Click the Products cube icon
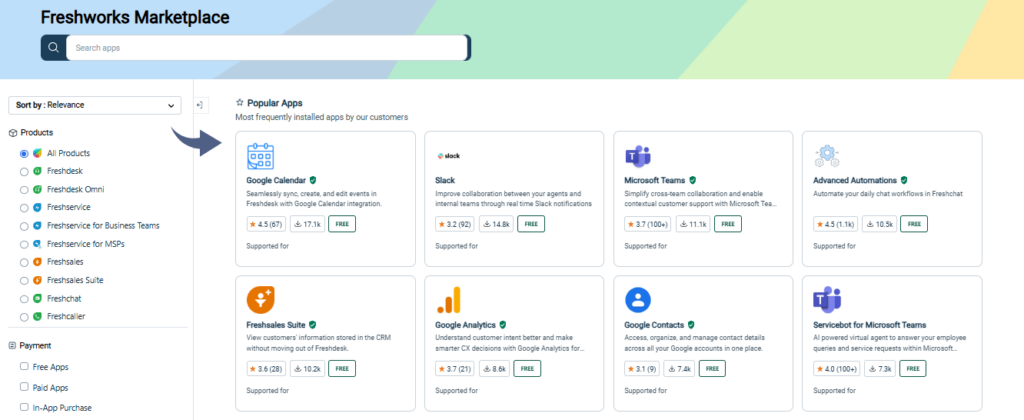This screenshot has height=420, width=1024. click(12, 133)
